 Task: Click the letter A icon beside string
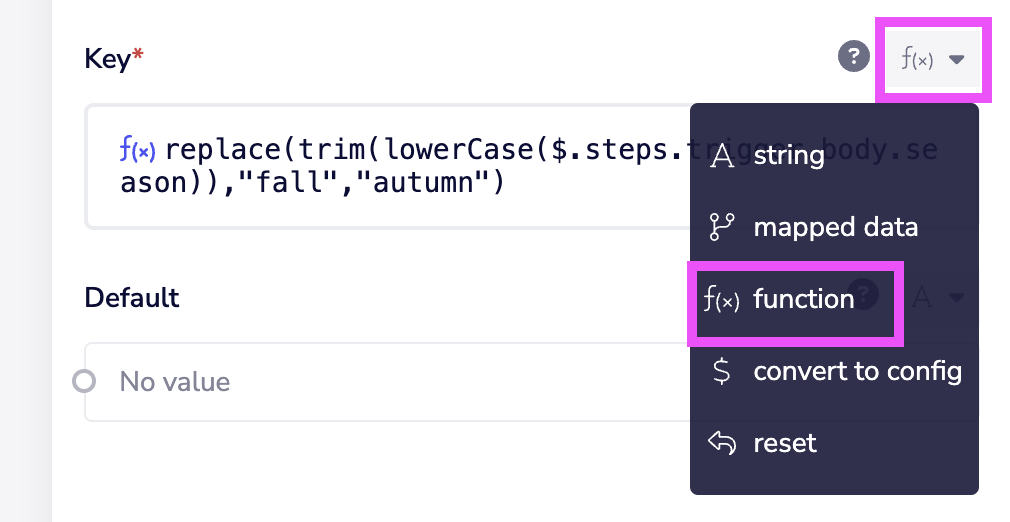point(721,156)
